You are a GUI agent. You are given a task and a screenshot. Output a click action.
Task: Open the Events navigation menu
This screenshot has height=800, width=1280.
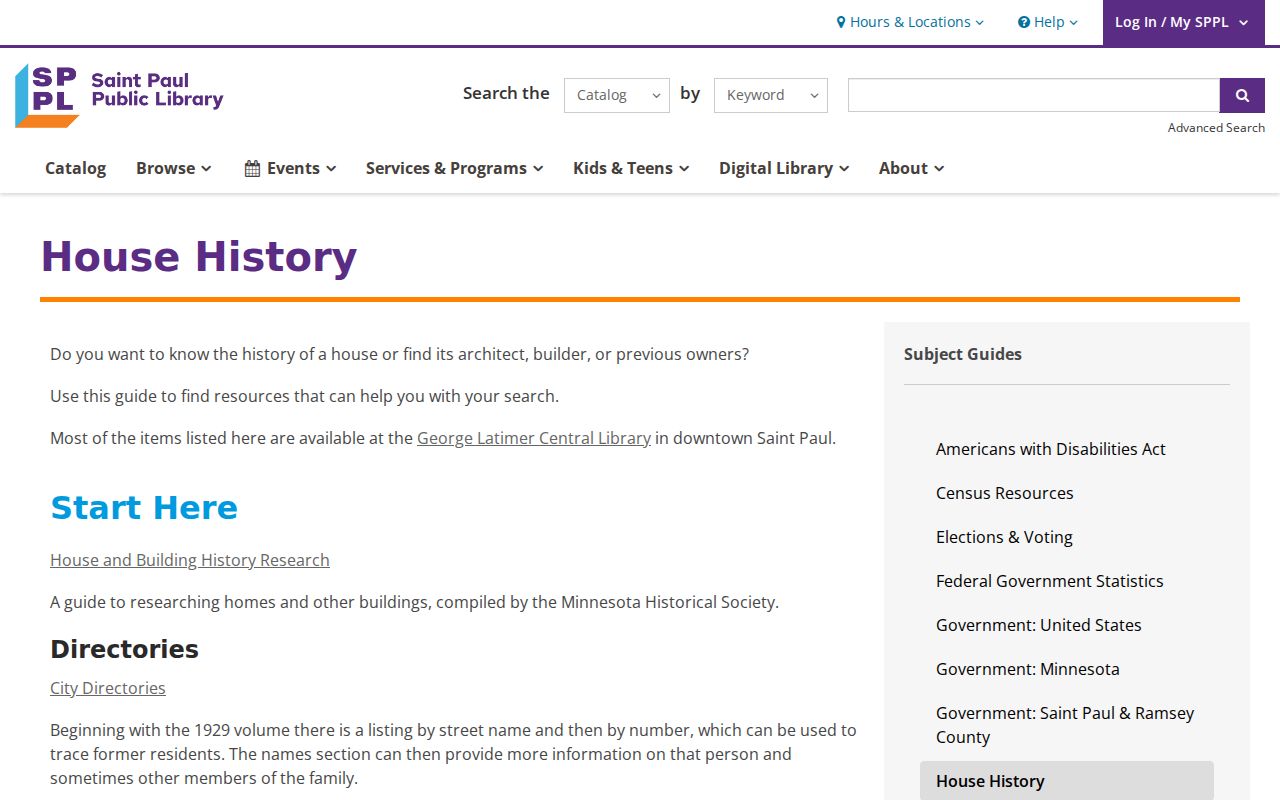point(290,168)
